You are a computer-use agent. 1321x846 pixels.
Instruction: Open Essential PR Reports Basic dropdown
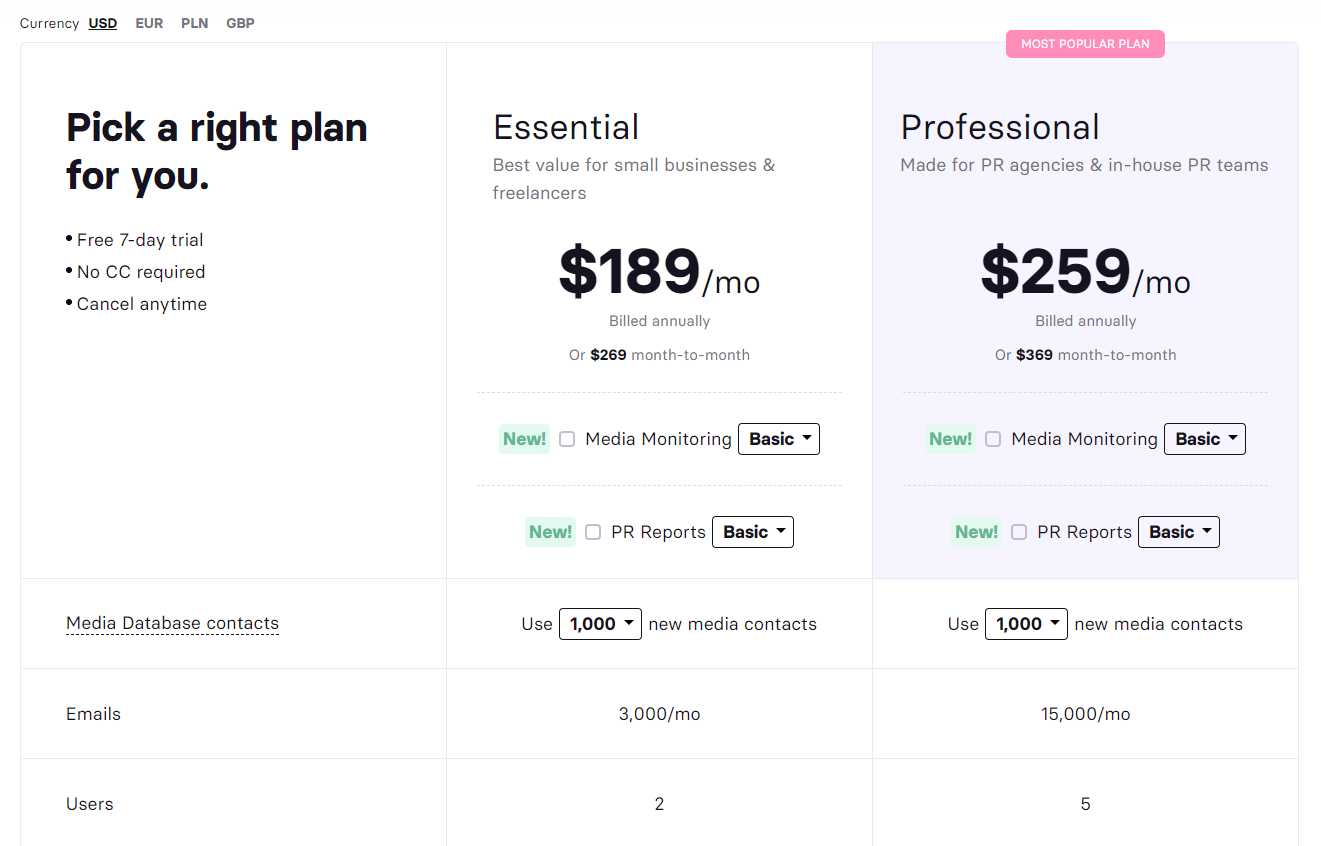[x=753, y=532]
